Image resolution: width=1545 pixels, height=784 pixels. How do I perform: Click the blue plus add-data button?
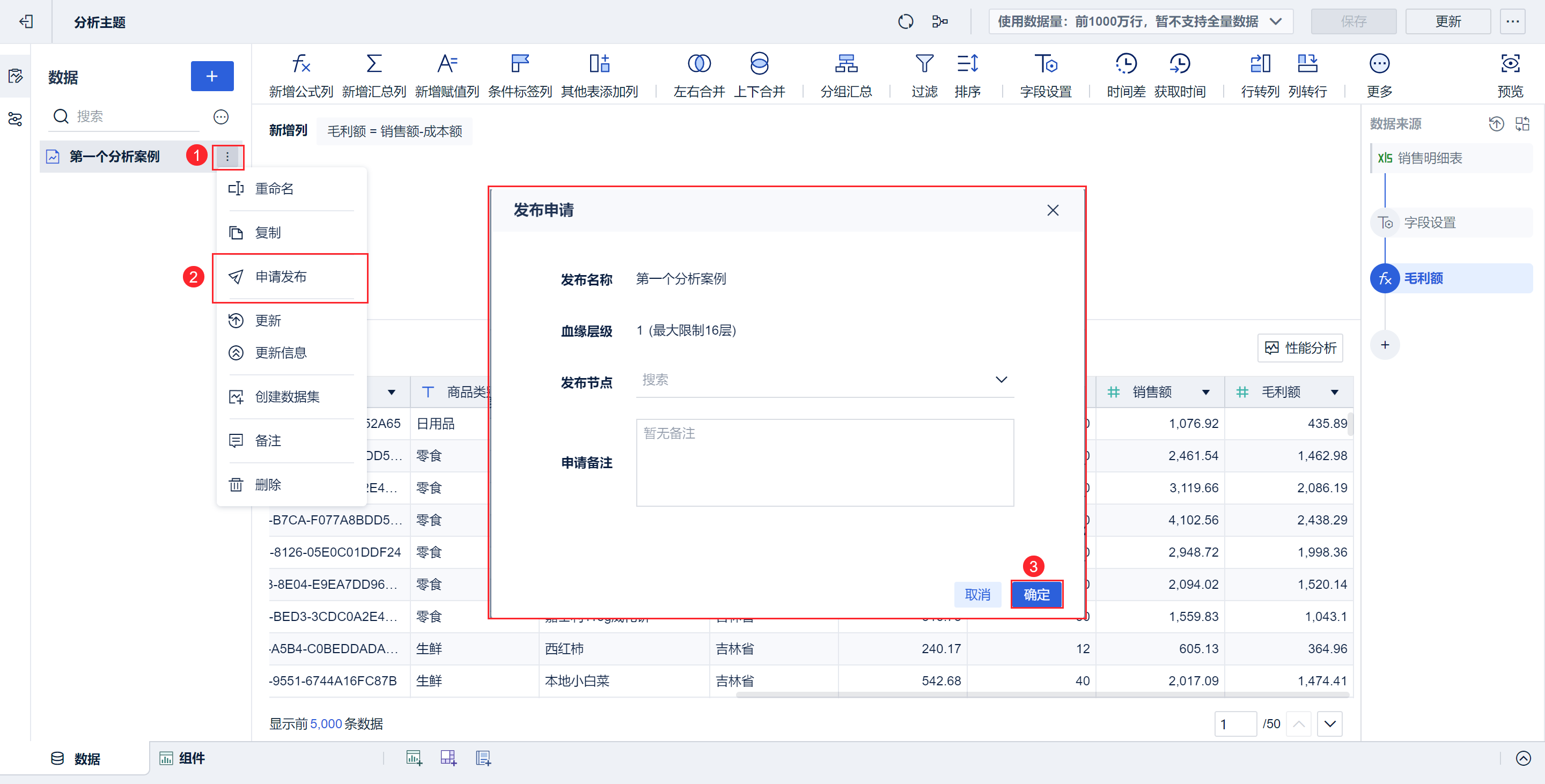212,76
